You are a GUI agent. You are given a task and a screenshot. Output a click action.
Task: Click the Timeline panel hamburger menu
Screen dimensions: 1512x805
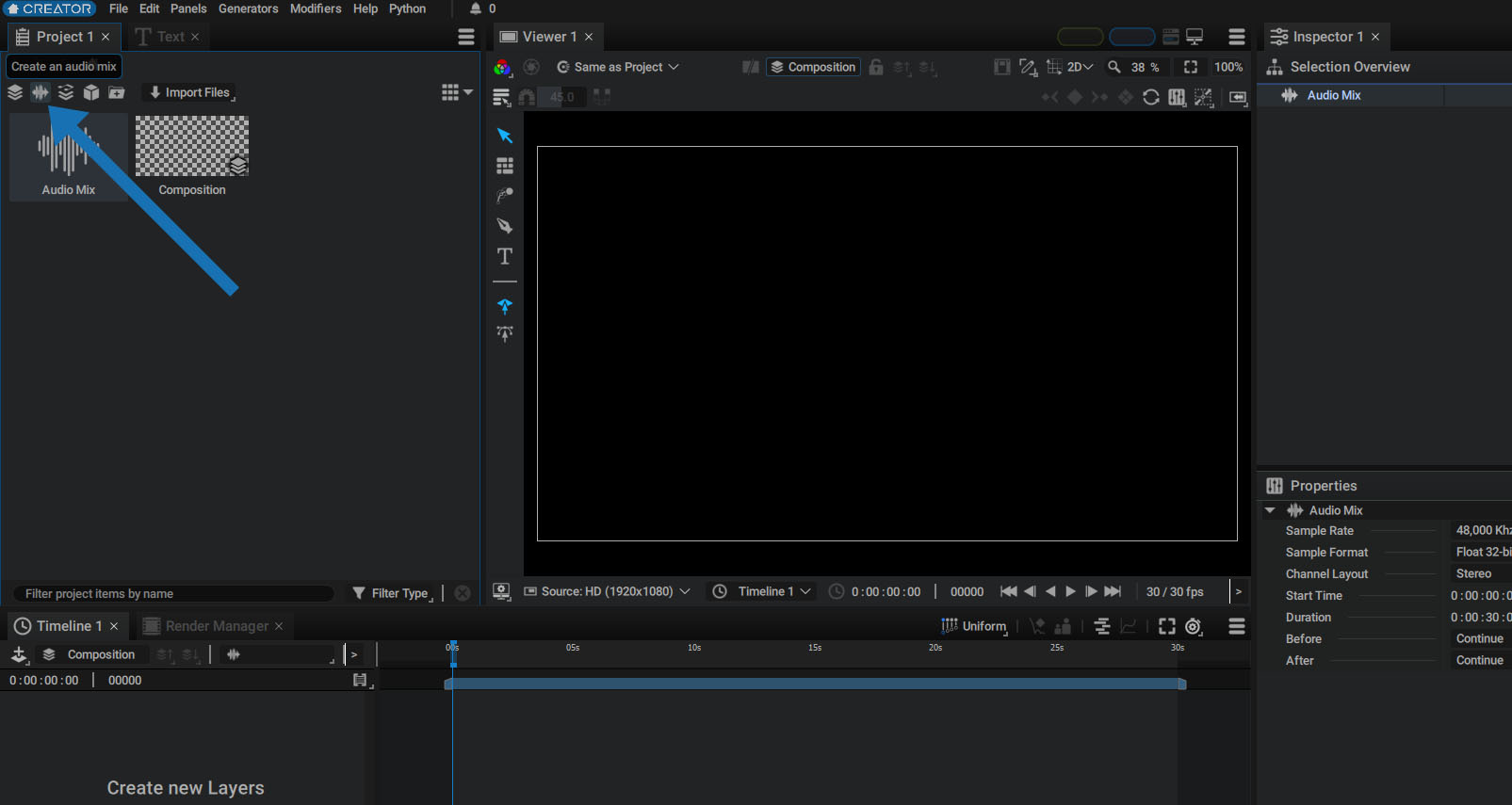(x=1237, y=626)
